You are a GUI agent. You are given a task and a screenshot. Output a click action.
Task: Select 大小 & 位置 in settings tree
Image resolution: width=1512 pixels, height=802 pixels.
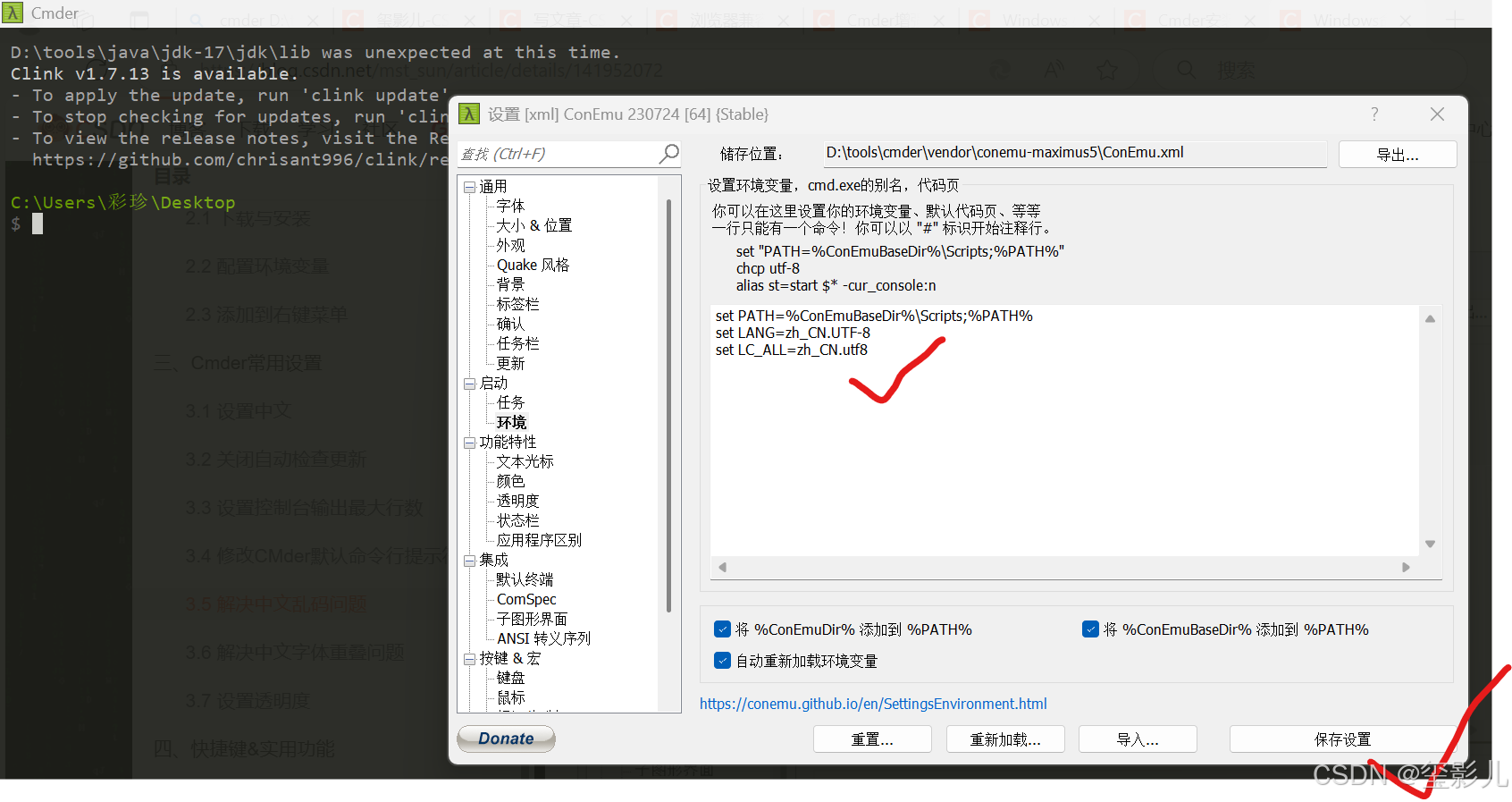coord(534,225)
